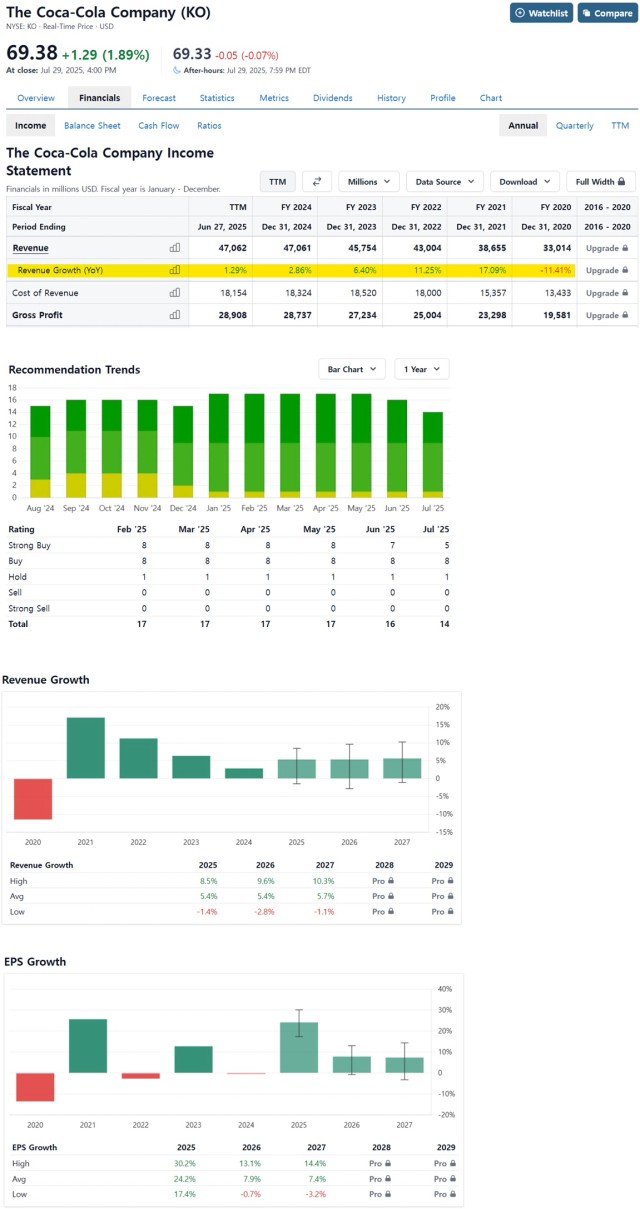Click the red 2020 bar in Revenue Growth chart
Image resolution: width=640 pixels, height=1209 pixels.
point(33,798)
